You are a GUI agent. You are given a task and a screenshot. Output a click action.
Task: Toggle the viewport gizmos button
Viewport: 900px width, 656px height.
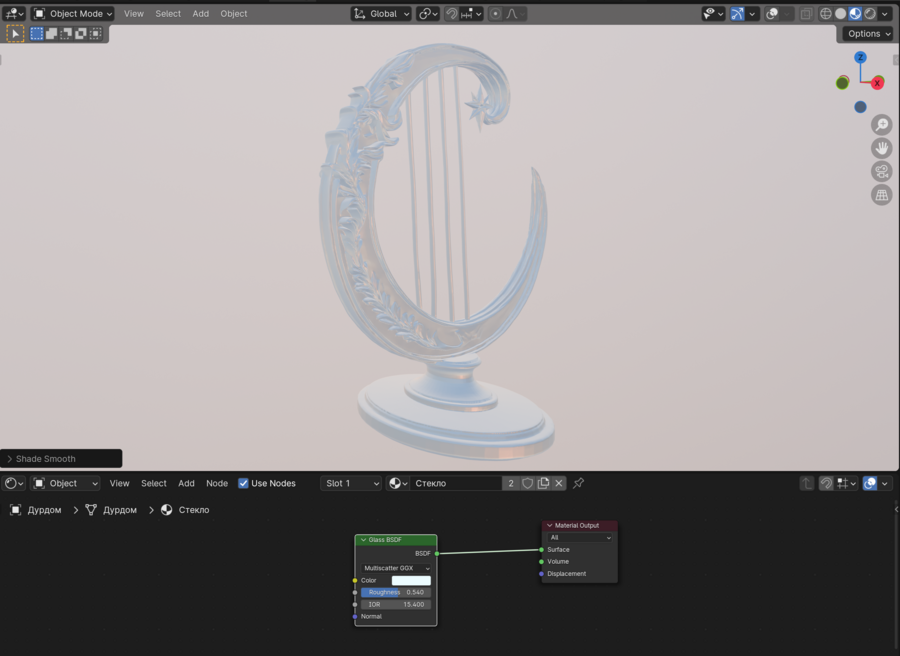(x=737, y=14)
